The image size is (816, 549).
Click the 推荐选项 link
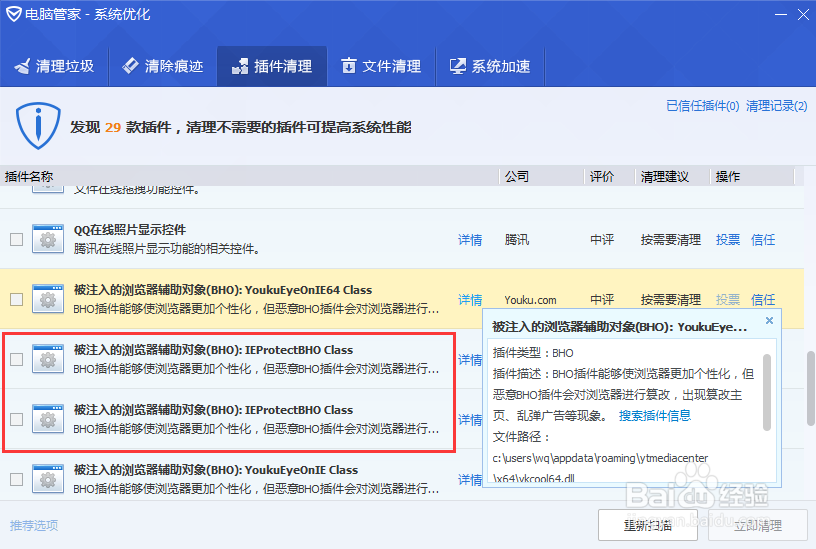34,526
